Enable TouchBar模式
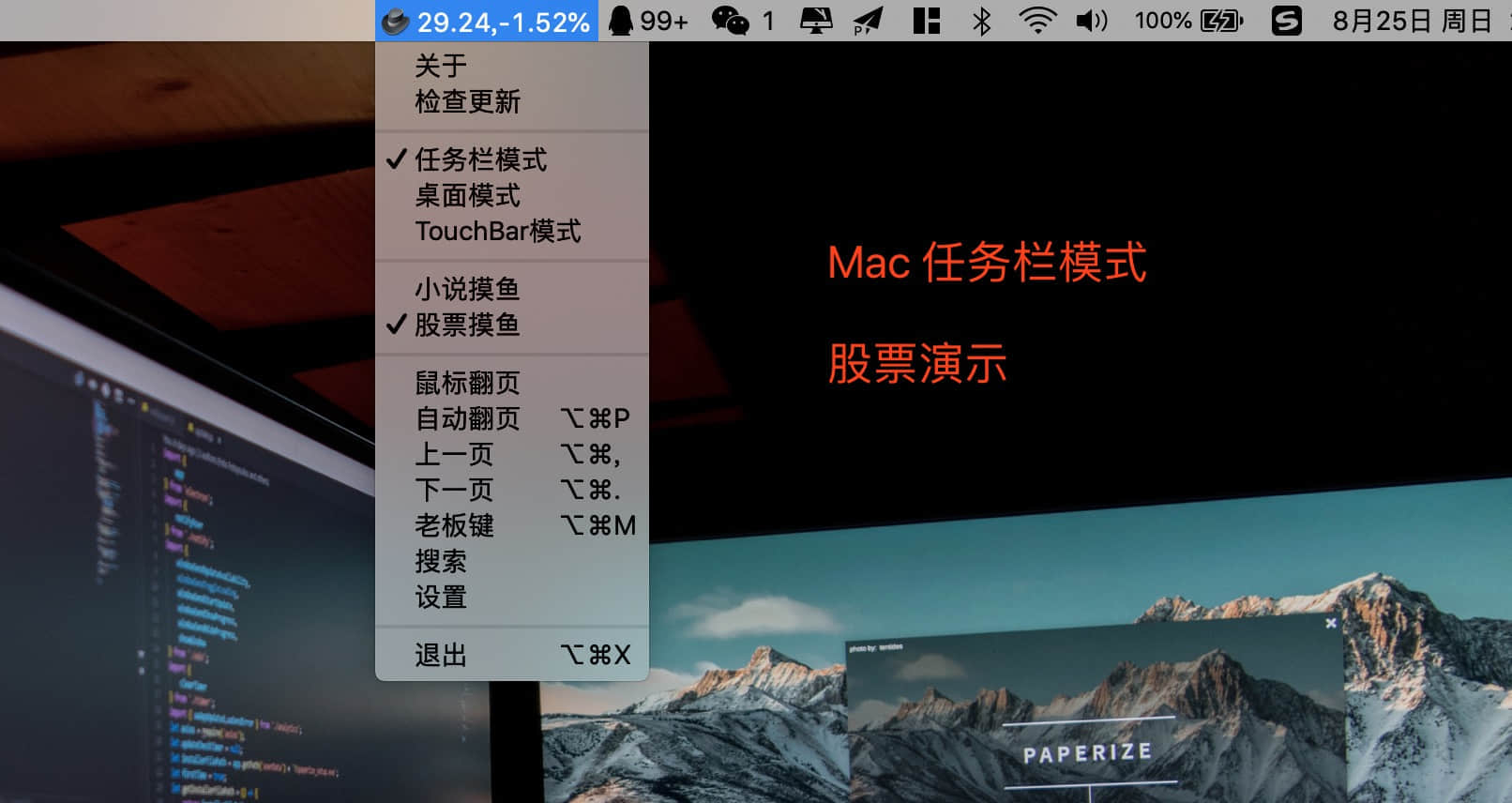1512x803 pixels. click(x=512, y=231)
